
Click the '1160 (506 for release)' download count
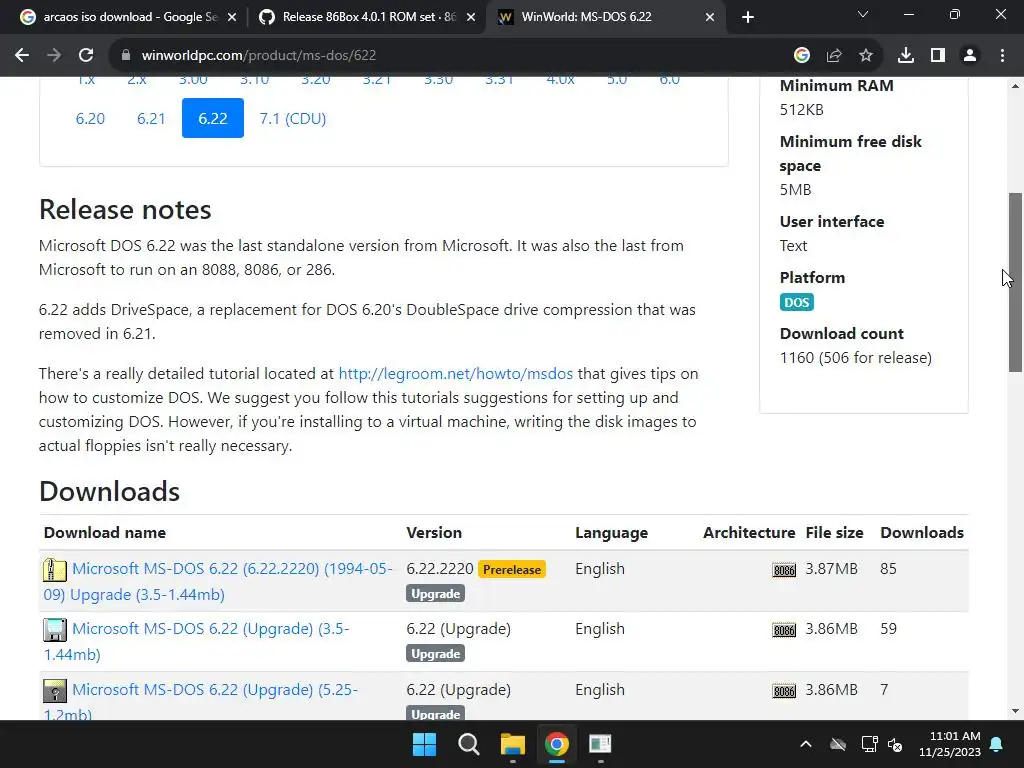[x=856, y=358]
